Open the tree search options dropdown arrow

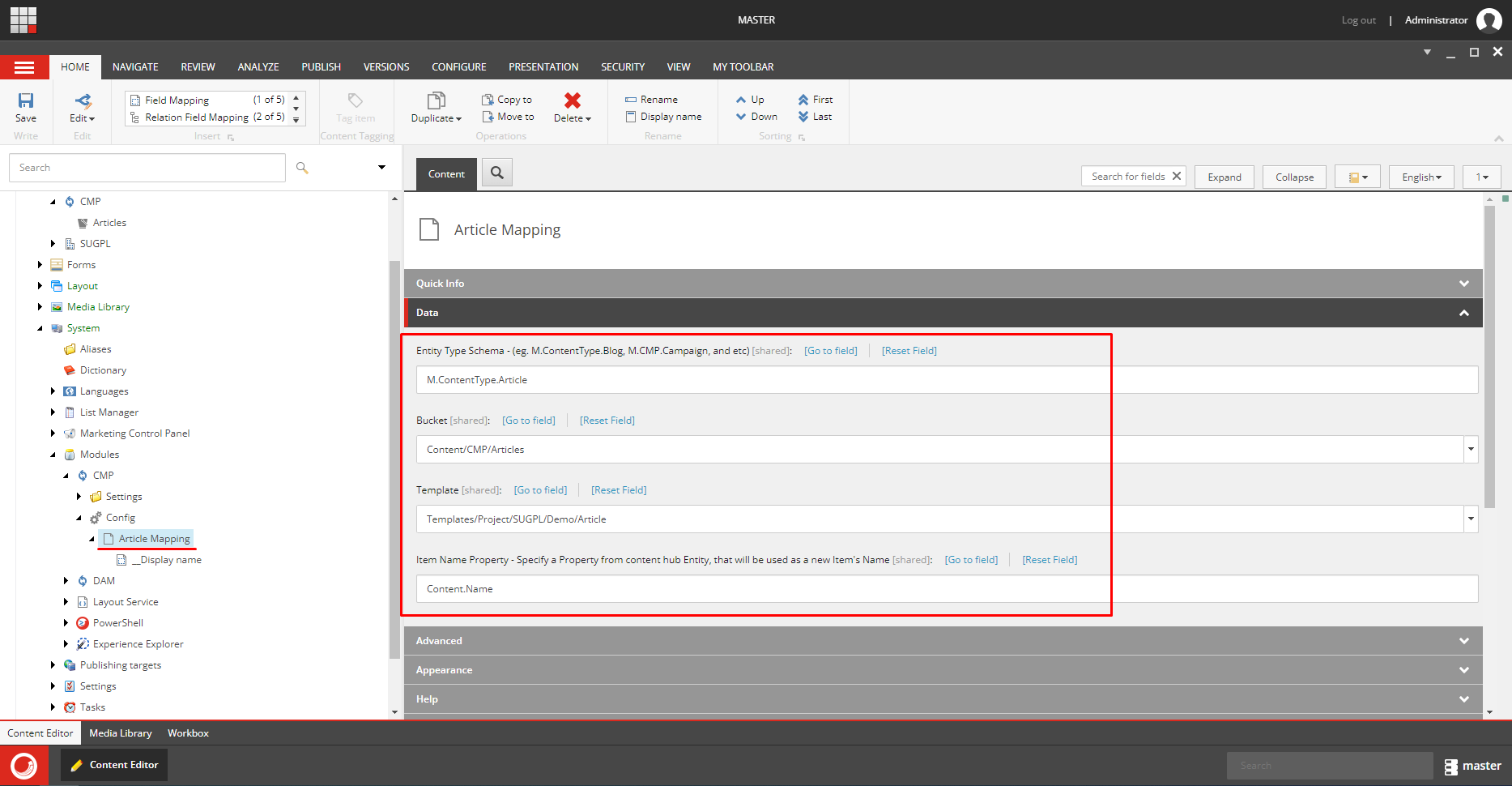pos(381,168)
